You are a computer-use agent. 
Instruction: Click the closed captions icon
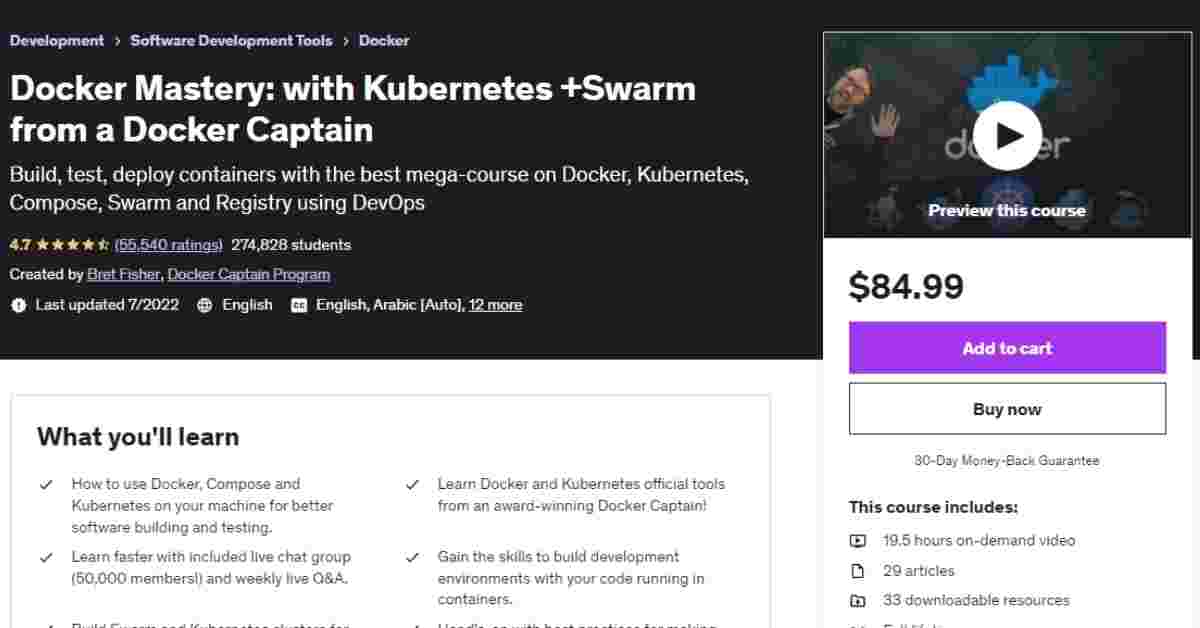(x=299, y=305)
